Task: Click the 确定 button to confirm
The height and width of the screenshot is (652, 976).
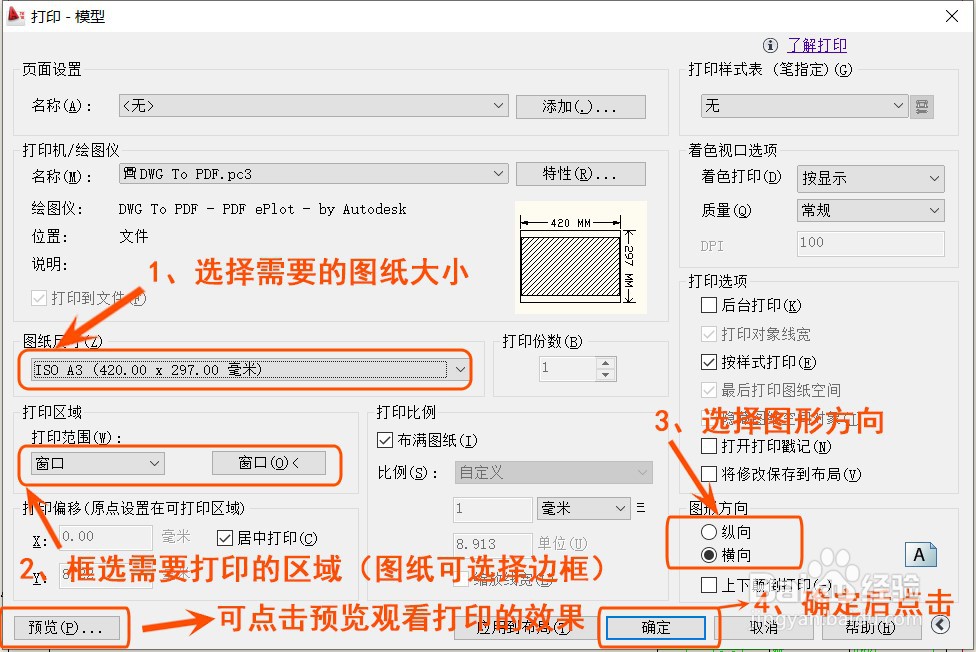Action: (x=656, y=627)
